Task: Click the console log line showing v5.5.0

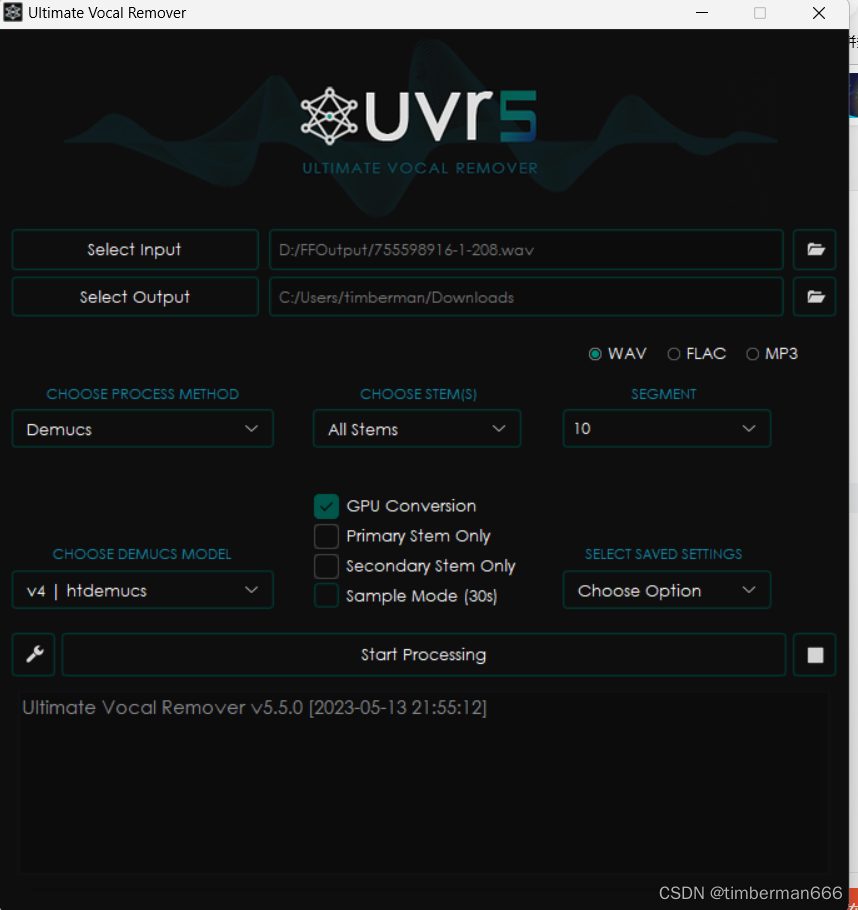Action: 254,707
